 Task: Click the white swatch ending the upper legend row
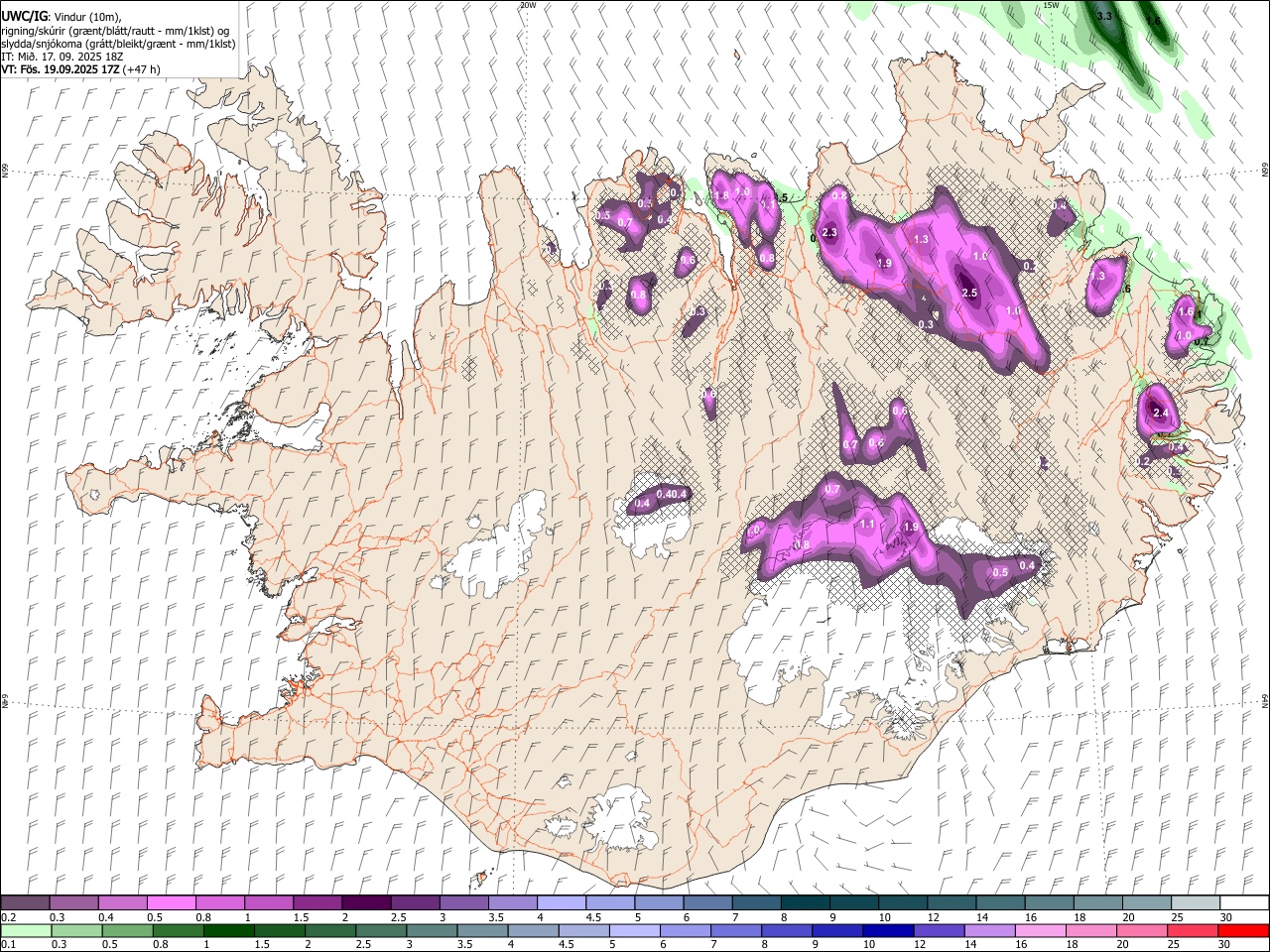pos(1244,903)
